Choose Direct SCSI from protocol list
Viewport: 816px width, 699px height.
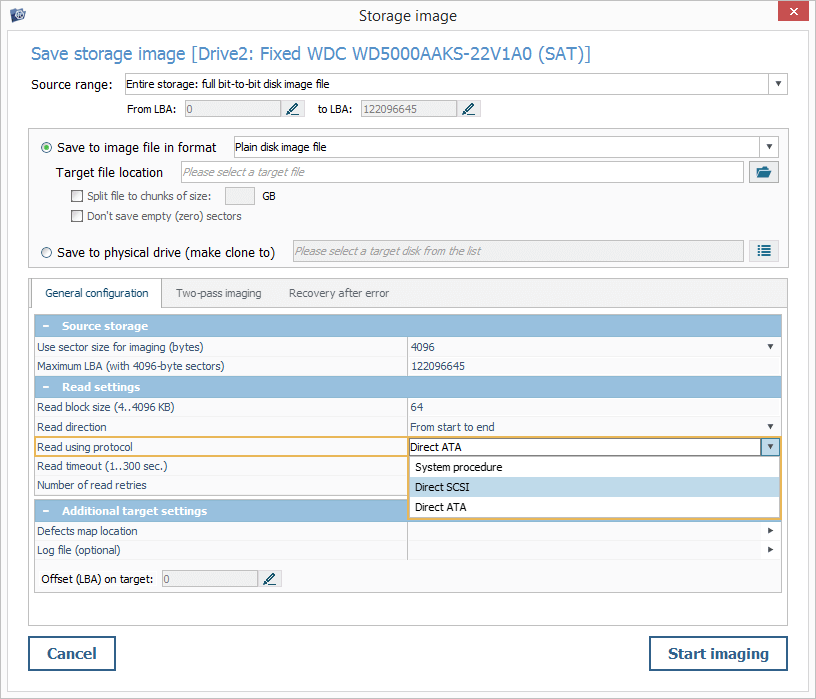tap(442, 487)
